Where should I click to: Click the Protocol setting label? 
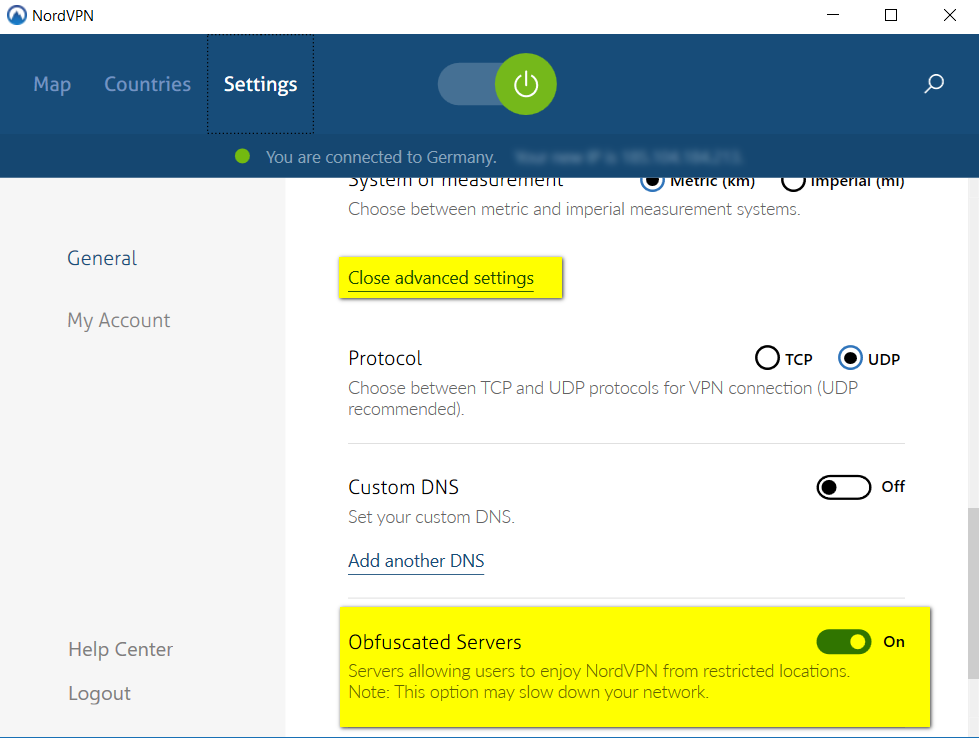tap(385, 358)
